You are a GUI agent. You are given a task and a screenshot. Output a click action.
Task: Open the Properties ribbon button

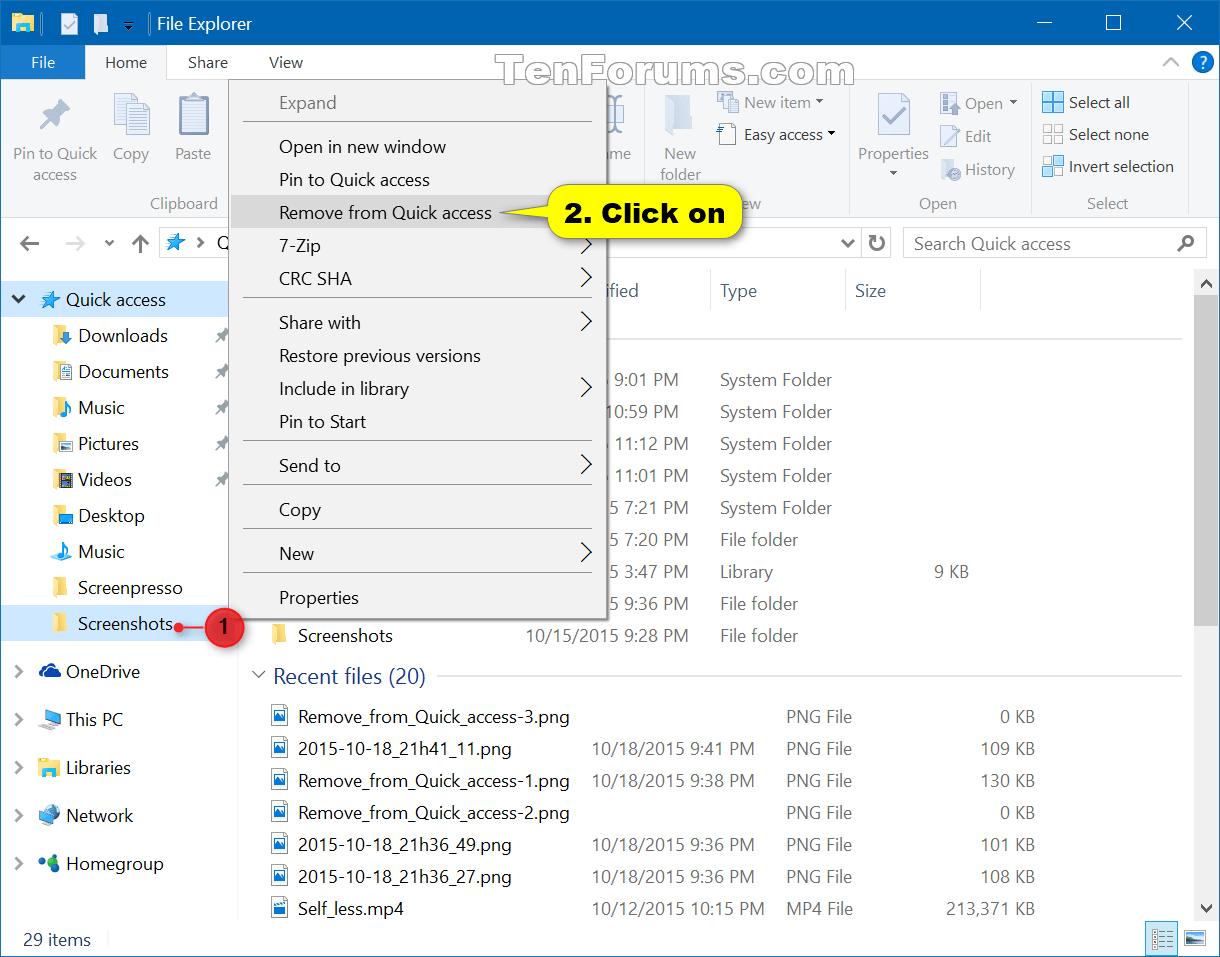(x=893, y=137)
